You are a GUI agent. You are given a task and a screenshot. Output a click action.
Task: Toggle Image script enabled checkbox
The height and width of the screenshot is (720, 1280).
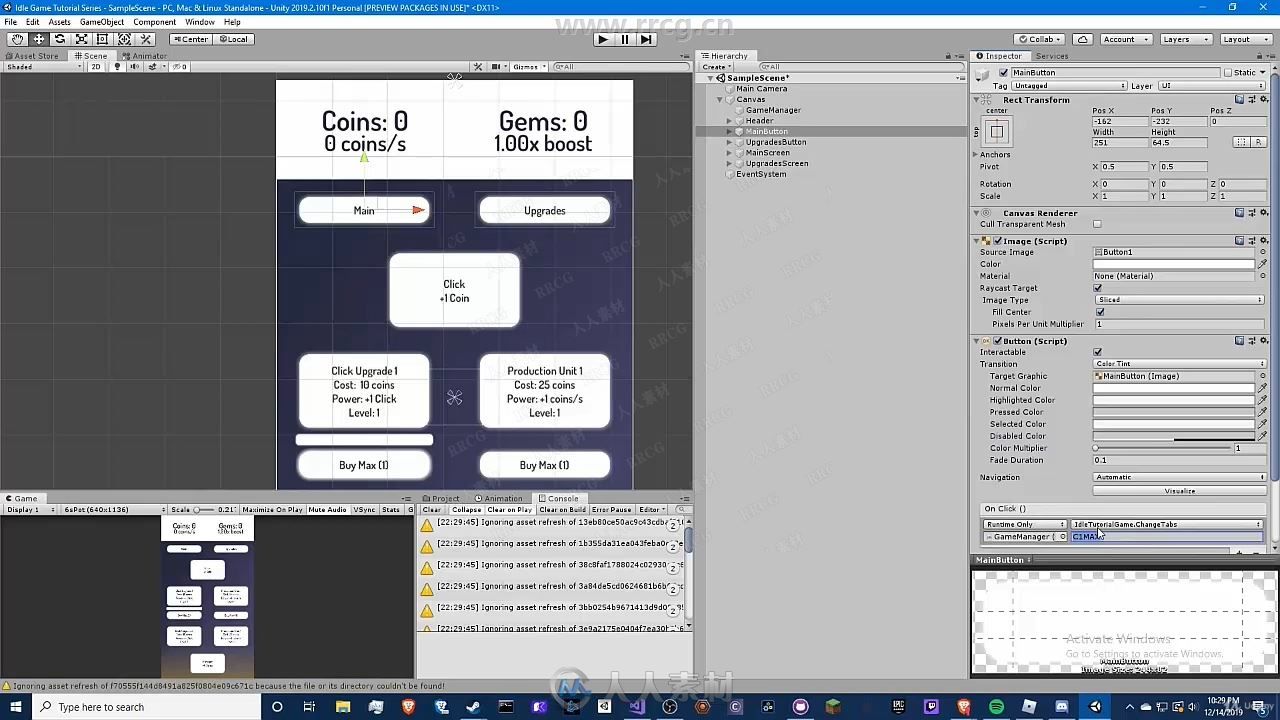[x=997, y=241]
